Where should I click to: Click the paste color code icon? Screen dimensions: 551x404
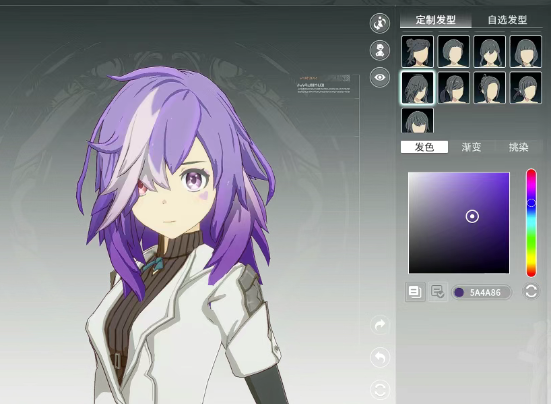point(438,292)
